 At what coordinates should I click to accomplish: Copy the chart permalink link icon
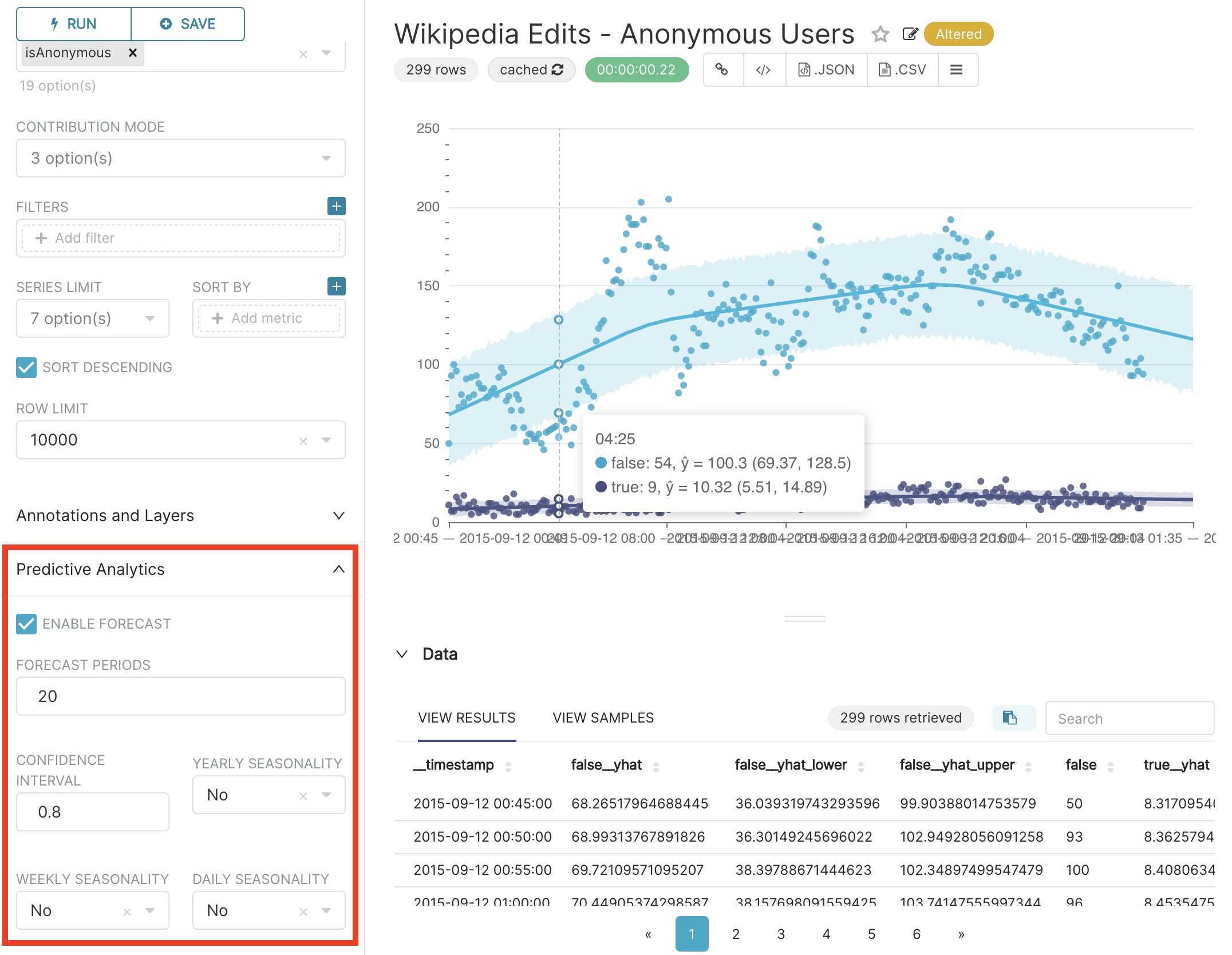pyautogui.click(x=722, y=70)
